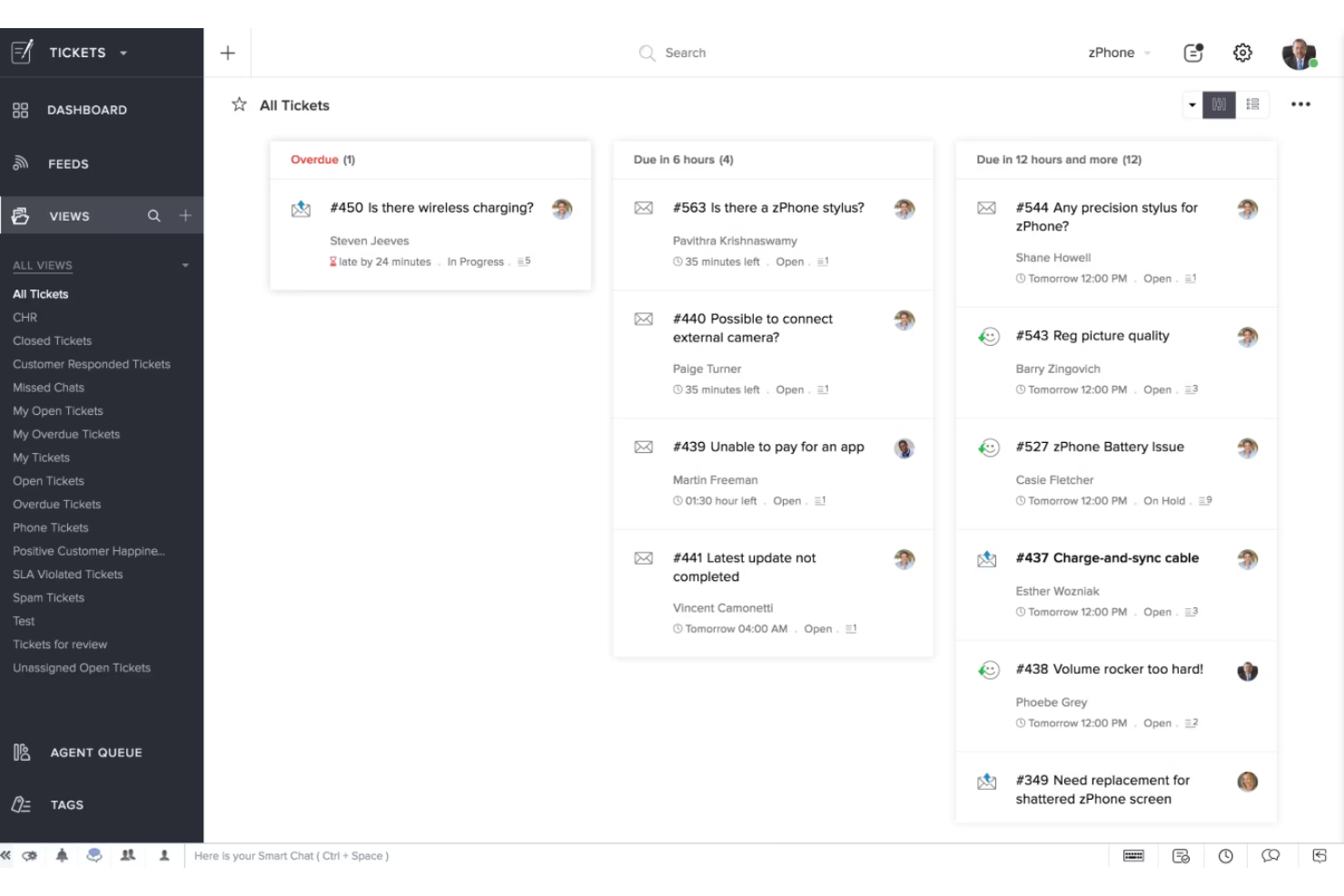Select the Feeds icon in sidebar
The image size is (1344, 896).
point(20,163)
